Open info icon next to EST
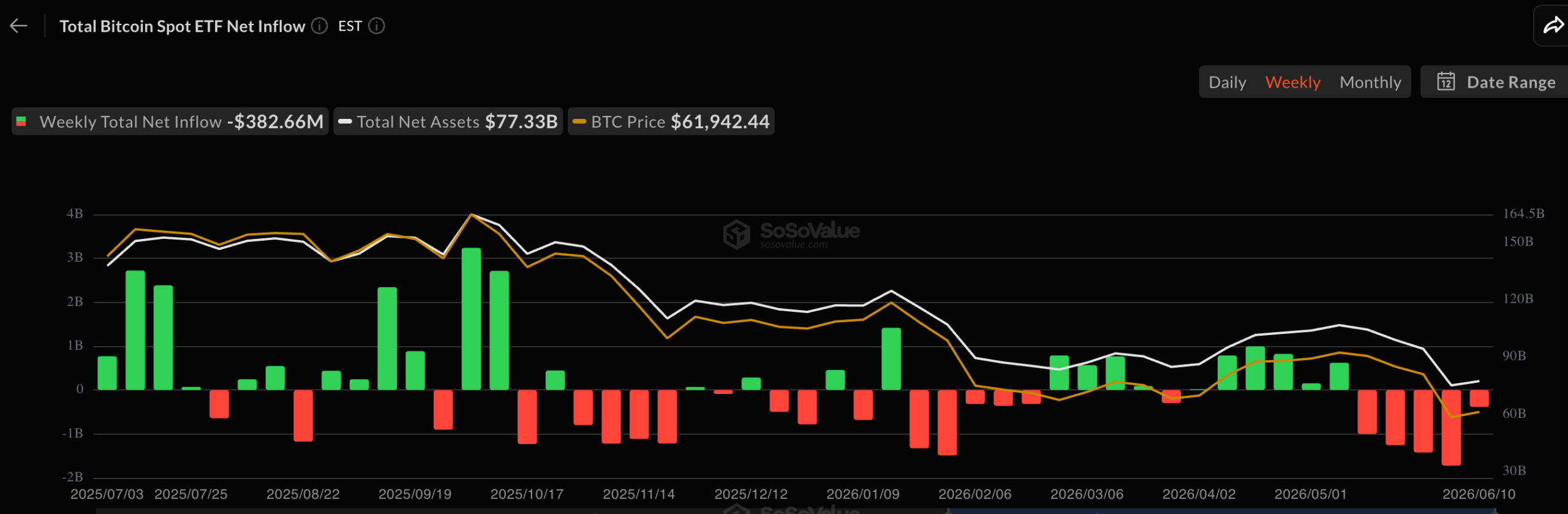The height and width of the screenshot is (514, 1568). [x=377, y=26]
